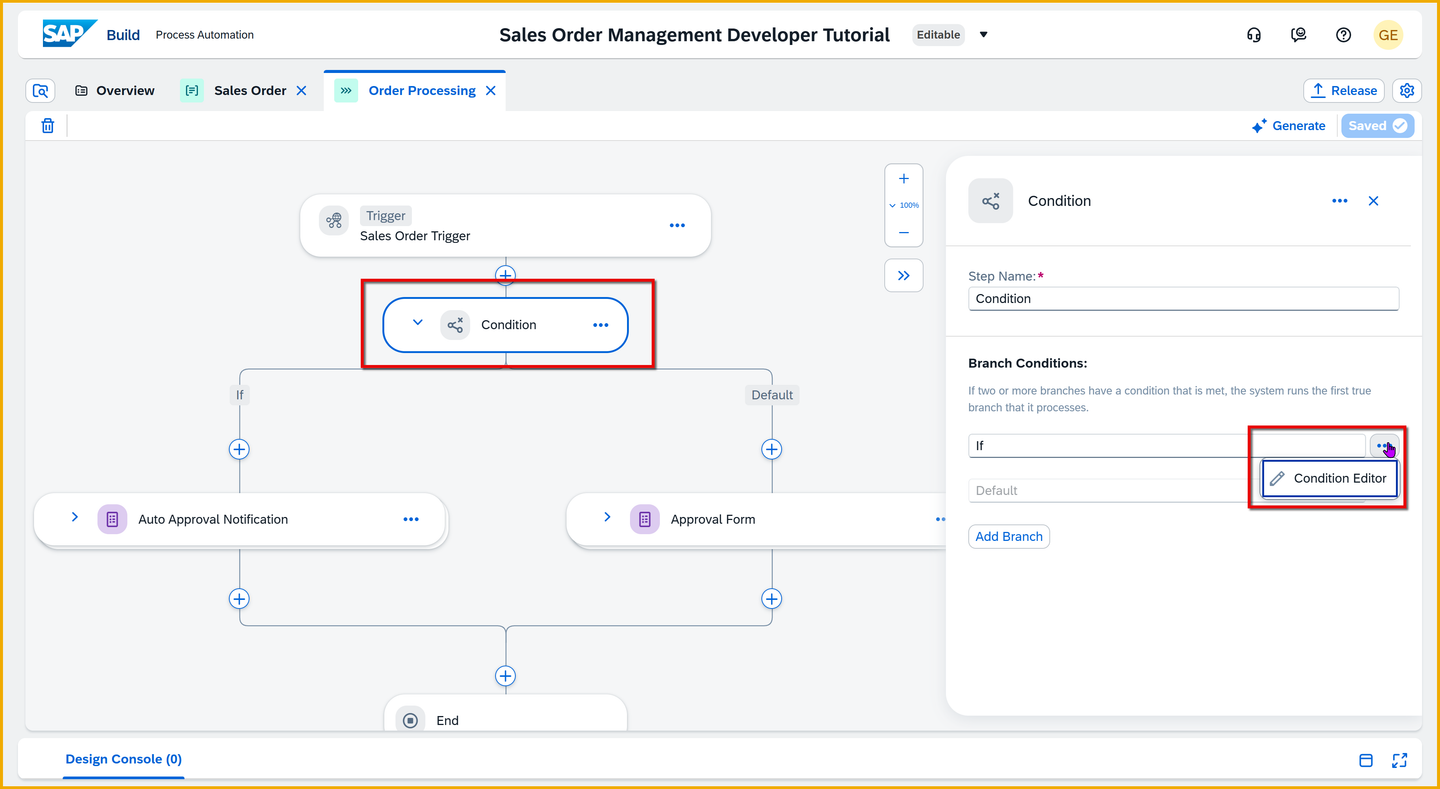Select the Order Processing tab
Viewport: 1440px width, 789px height.
coord(415,91)
